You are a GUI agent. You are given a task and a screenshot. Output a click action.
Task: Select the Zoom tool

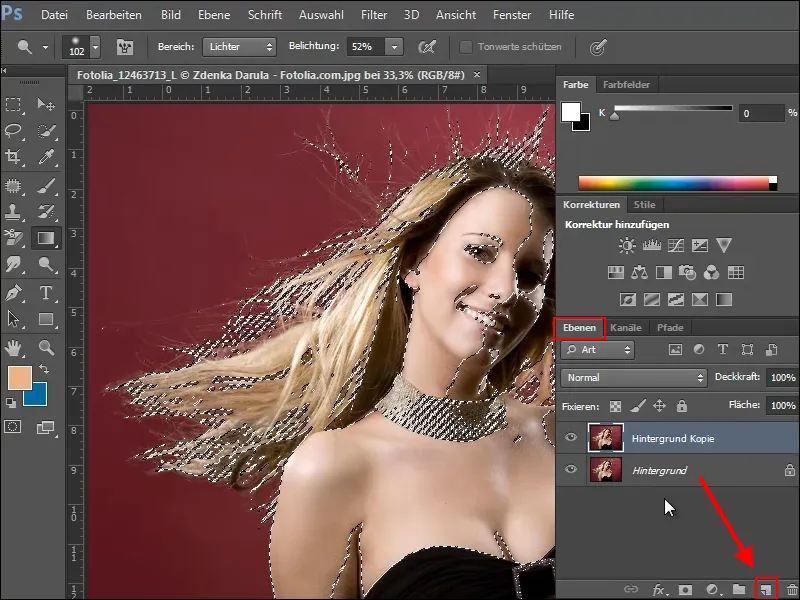pos(46,348)
